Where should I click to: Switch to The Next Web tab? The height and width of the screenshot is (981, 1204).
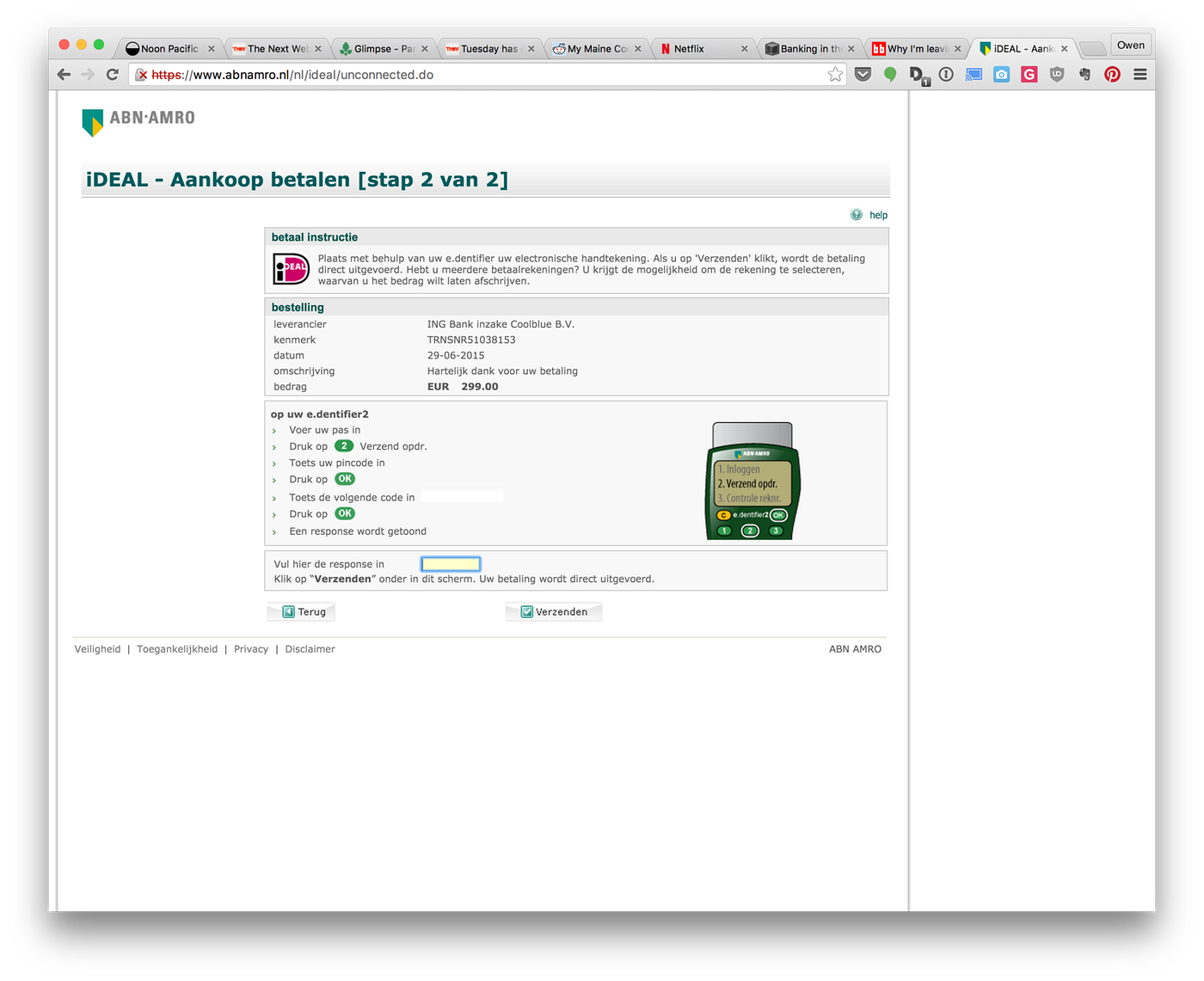[274, 49]
